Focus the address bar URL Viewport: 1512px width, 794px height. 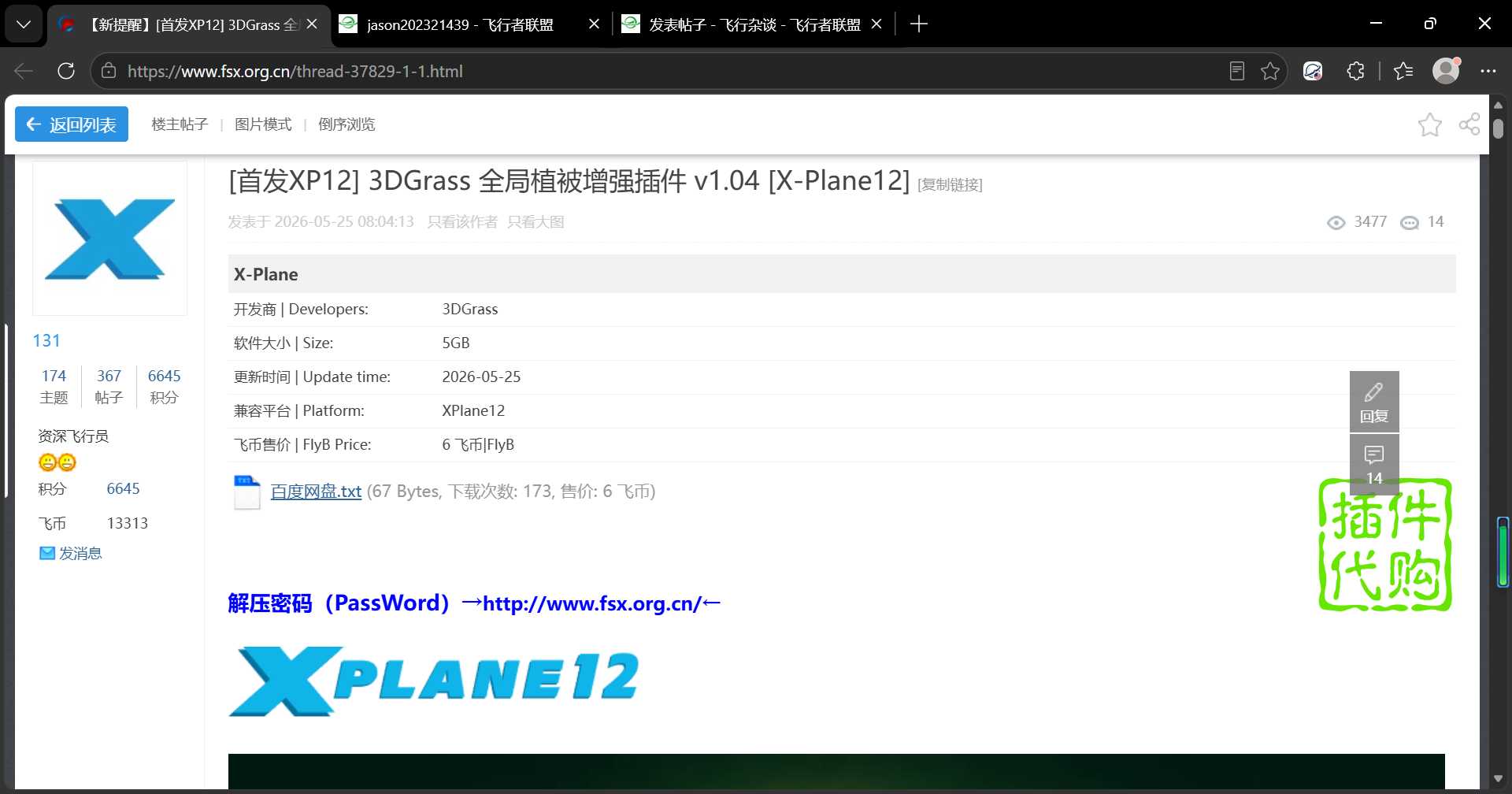[295, 71]
